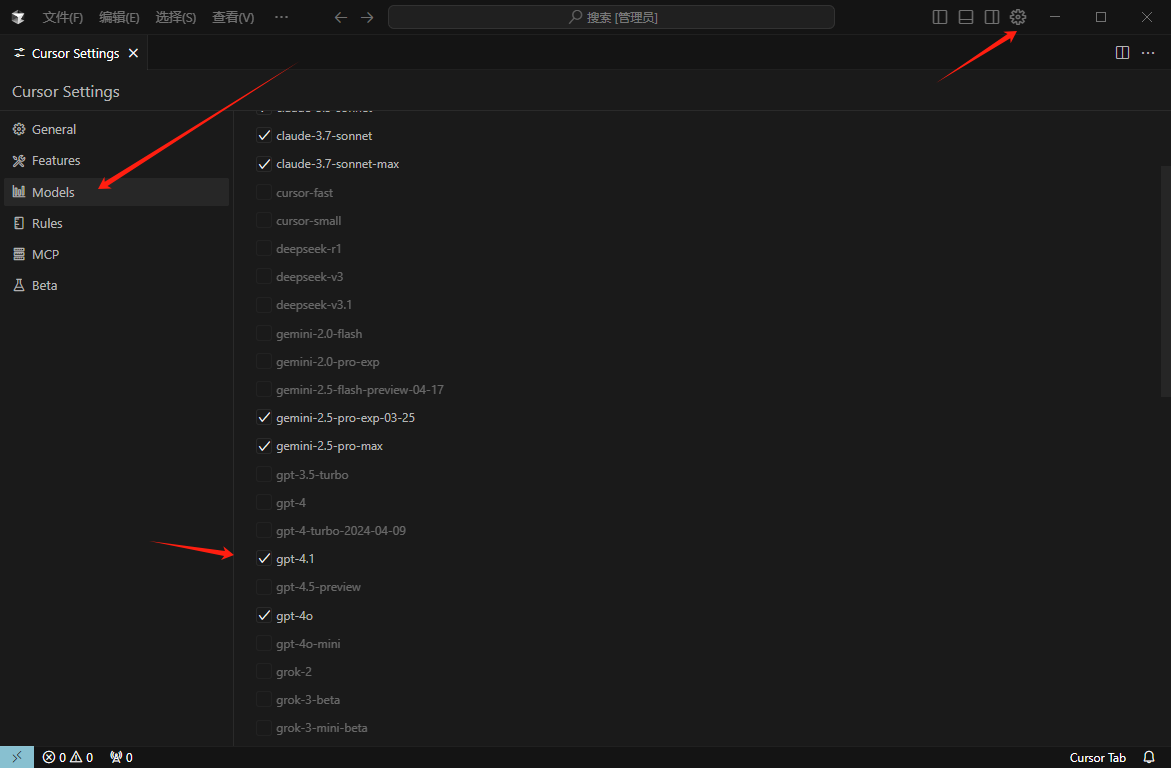Enable gemini-2.5-flash-preview-04-17 checkbox

click(x=264, y=389)
